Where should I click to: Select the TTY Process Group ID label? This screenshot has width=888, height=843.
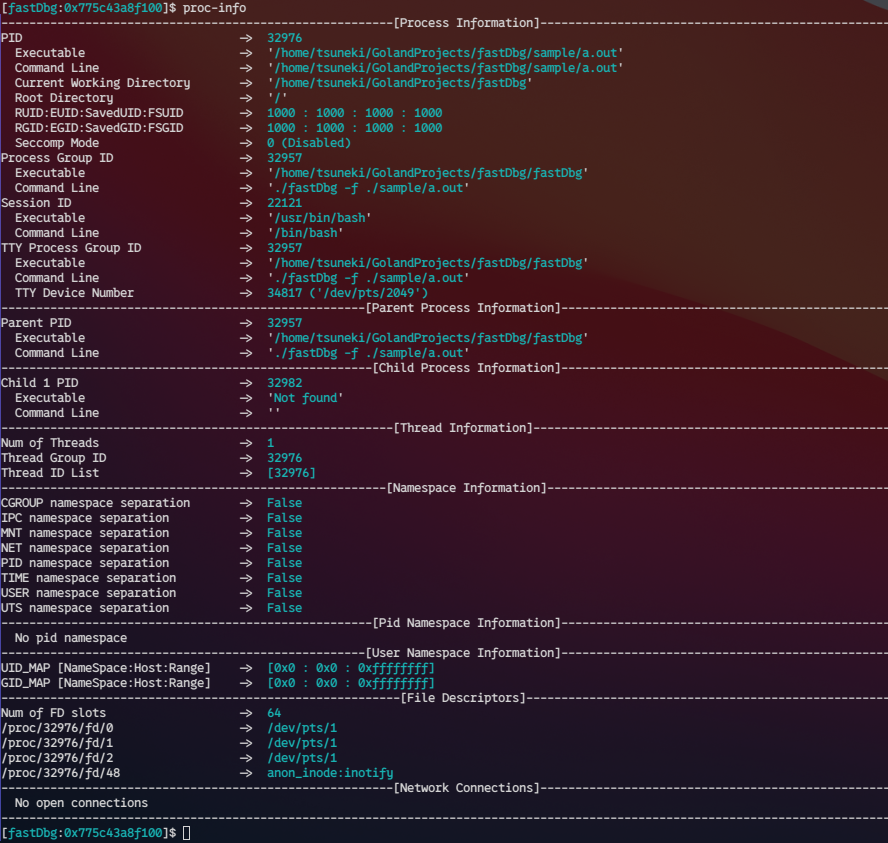pos(71,248)
